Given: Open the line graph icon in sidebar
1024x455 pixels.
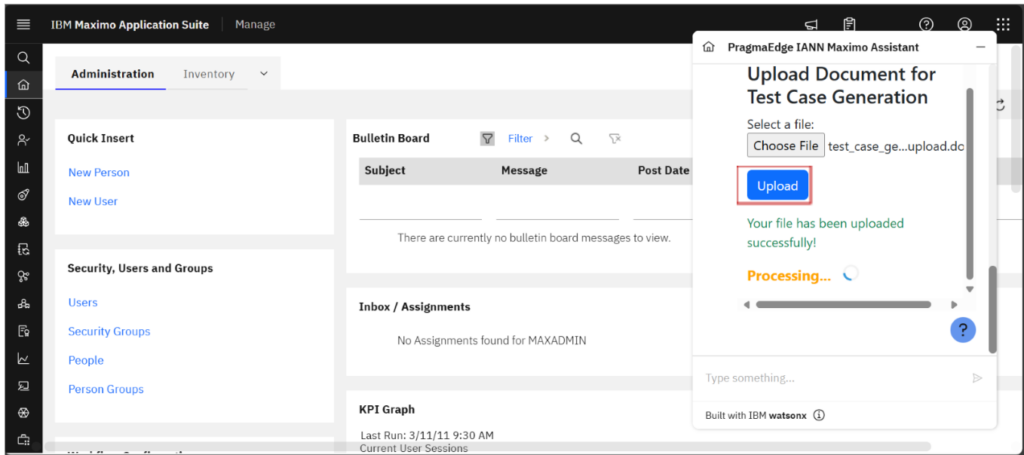Looking at the screenshot, I should (24, 358).
